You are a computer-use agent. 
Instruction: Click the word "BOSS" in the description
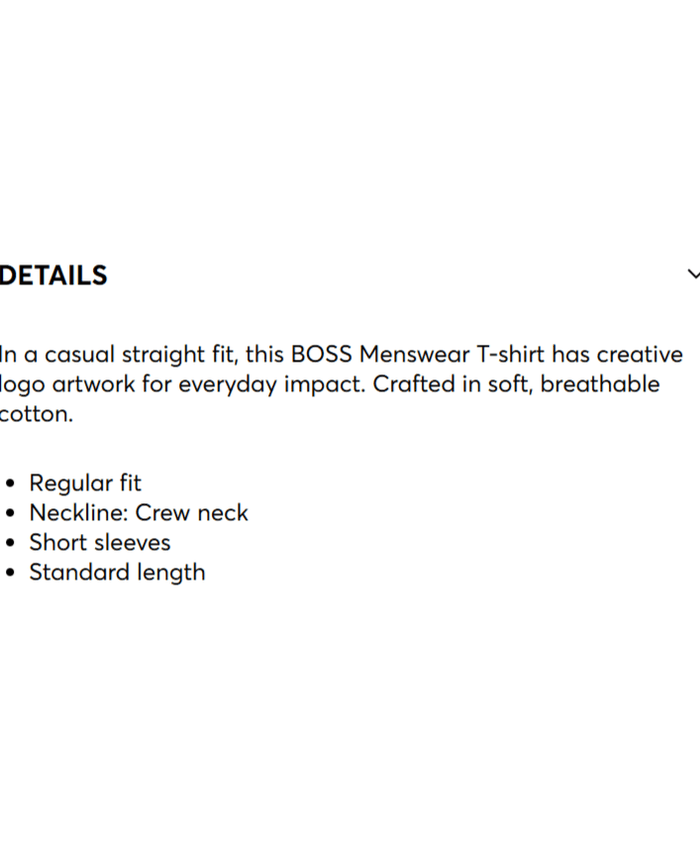click(322, 355)
